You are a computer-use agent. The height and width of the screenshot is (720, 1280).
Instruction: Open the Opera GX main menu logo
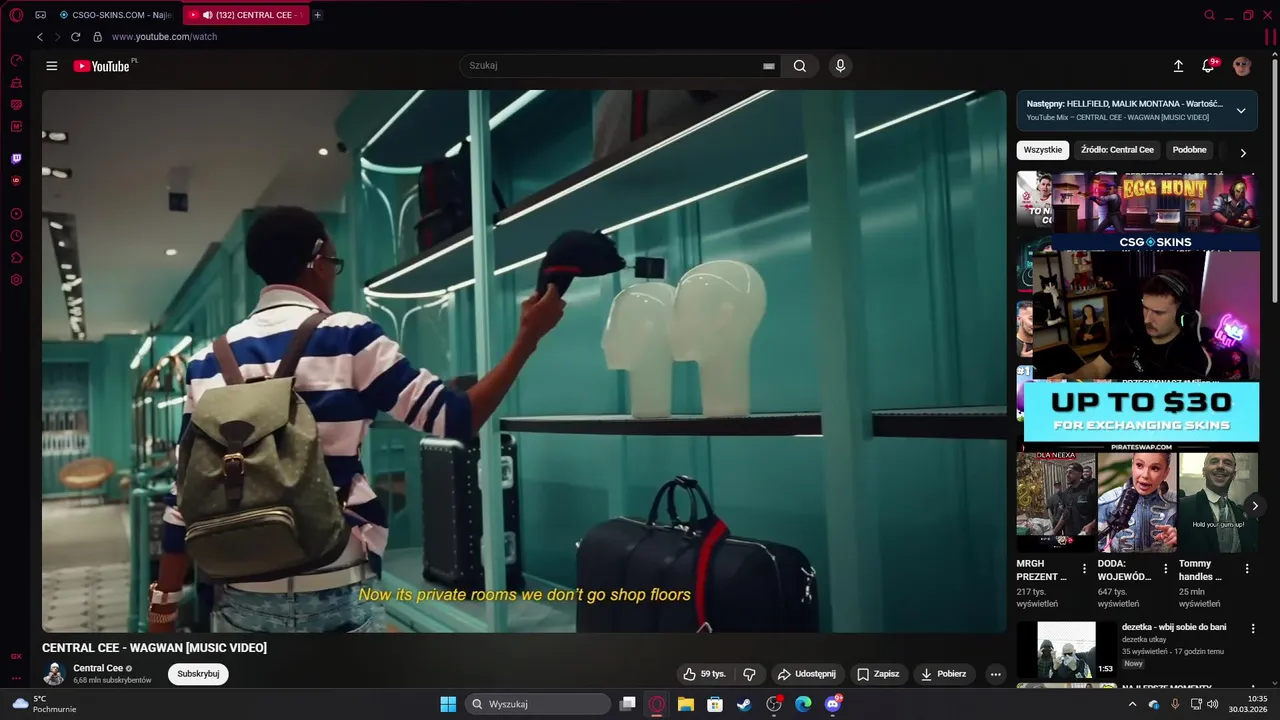16,15
